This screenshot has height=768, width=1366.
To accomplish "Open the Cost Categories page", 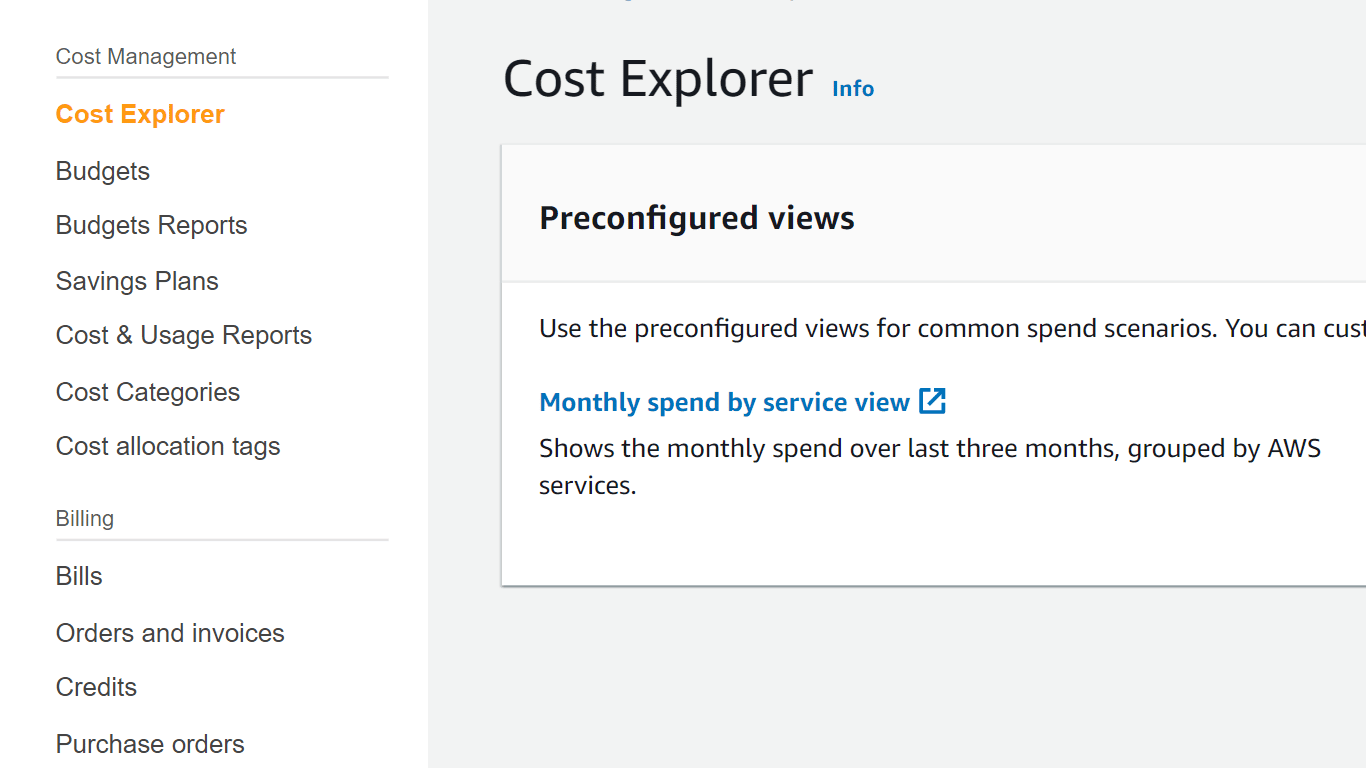I will (147, 392).
